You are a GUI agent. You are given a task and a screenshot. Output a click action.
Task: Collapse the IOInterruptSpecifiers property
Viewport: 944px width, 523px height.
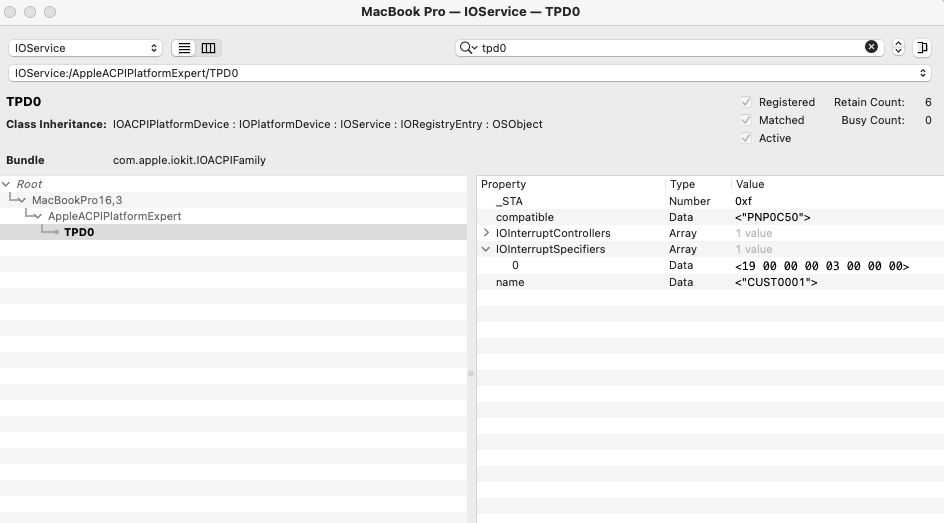(486, 249)
